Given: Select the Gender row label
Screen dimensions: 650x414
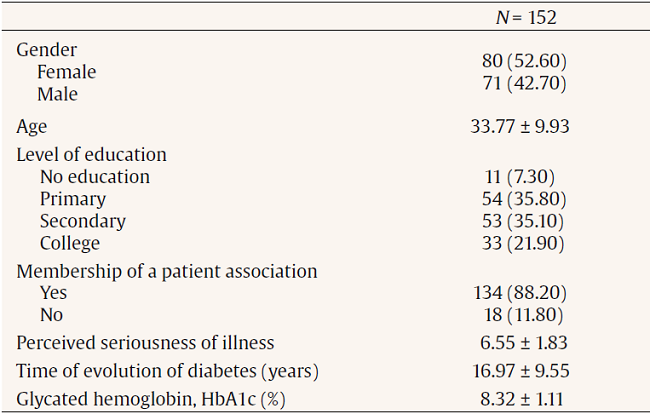Looking at the screenshot, I should (x=47, y=50).
